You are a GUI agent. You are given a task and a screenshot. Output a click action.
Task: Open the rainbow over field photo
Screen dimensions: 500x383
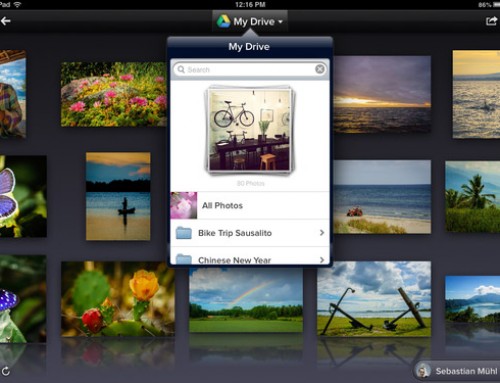click(246, 300)
